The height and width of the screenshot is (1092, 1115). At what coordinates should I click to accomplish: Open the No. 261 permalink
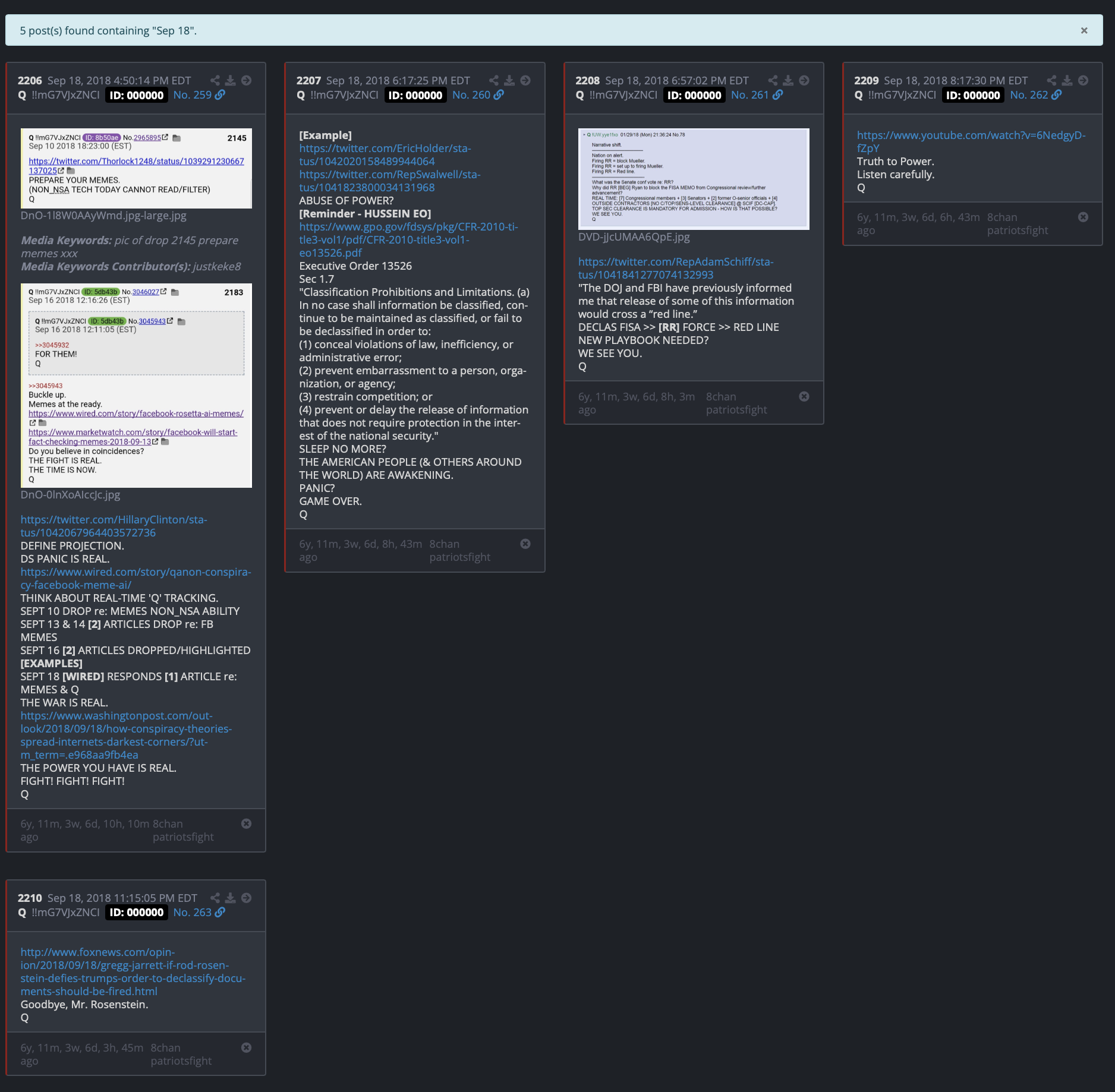pyautogui.click(x=757, y=95)
